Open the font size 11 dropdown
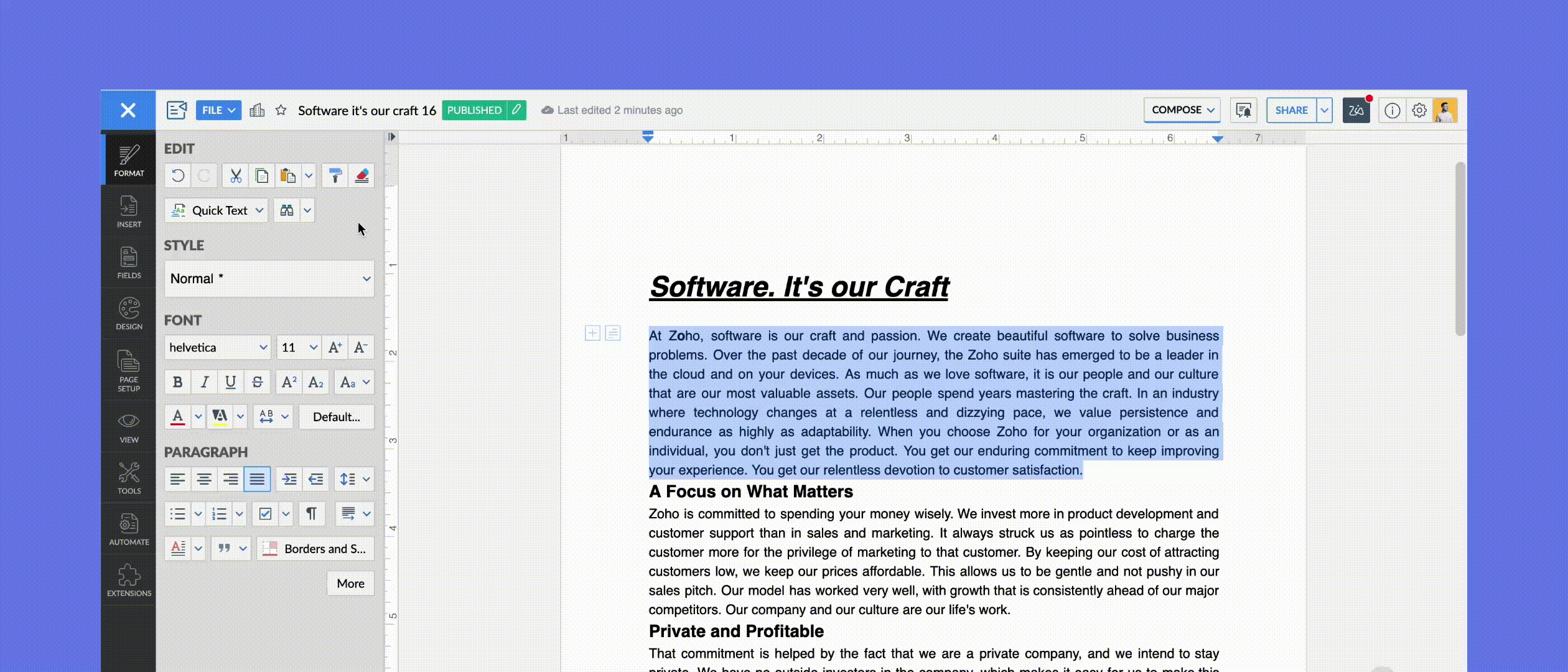Screen dimensions: 1568x672 299,347
